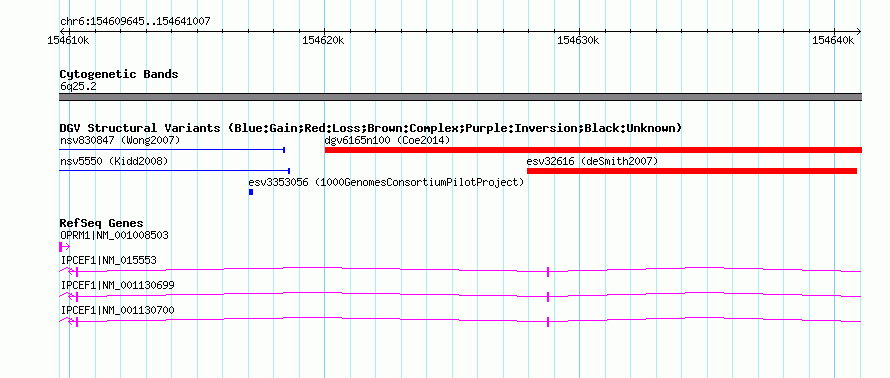Click the 6q25.2 band label
This screenshot has height=378, width=890.
[78, 86]
